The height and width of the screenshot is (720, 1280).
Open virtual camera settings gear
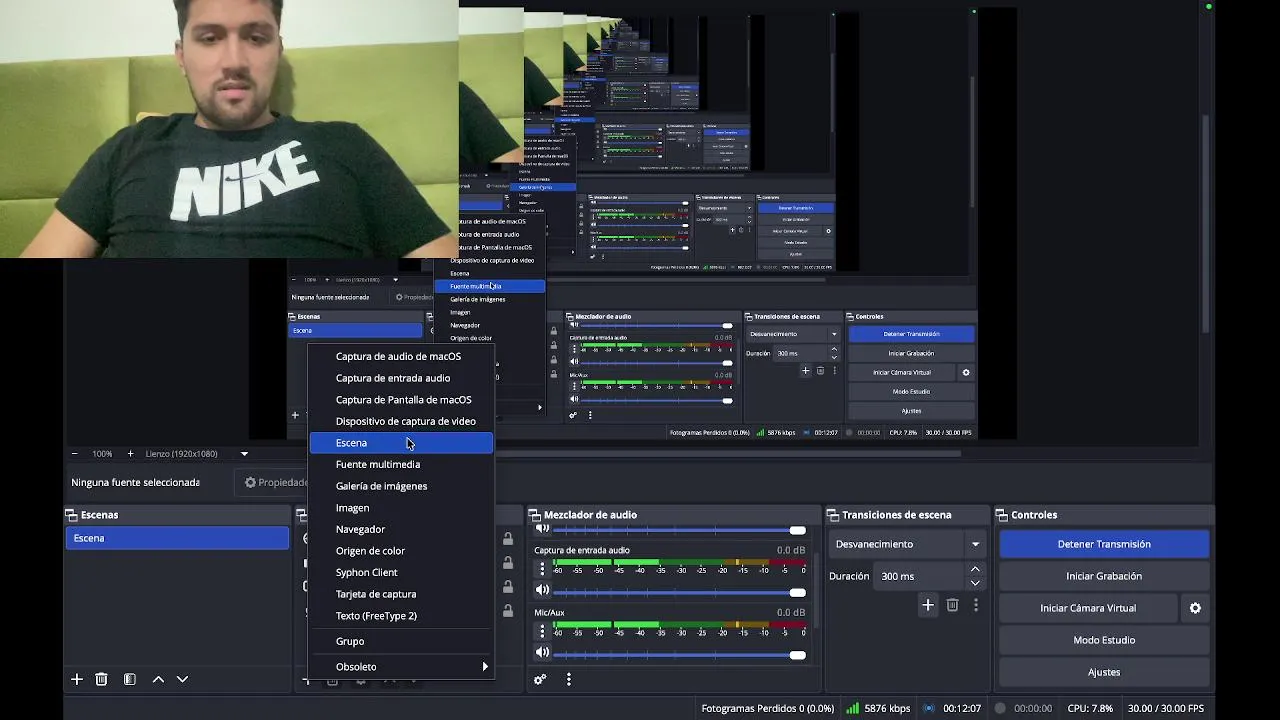(x=1195, y=608)
